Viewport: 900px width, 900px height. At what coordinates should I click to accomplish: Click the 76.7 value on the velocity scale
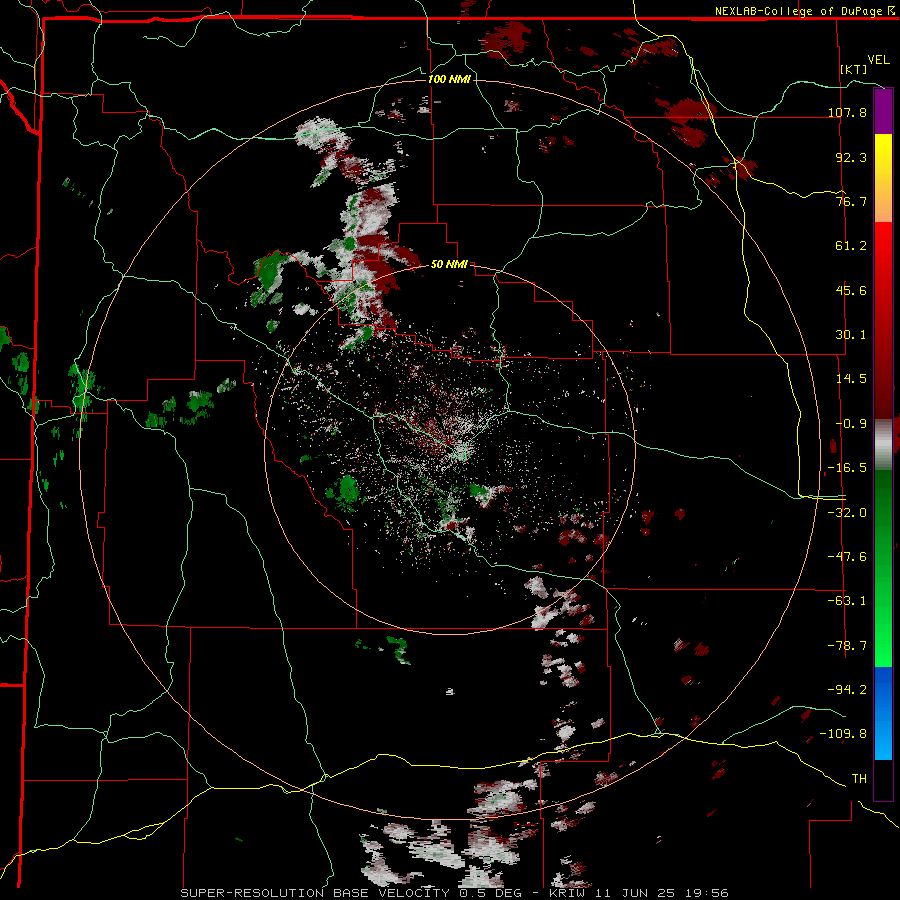(x=851, y=201)
